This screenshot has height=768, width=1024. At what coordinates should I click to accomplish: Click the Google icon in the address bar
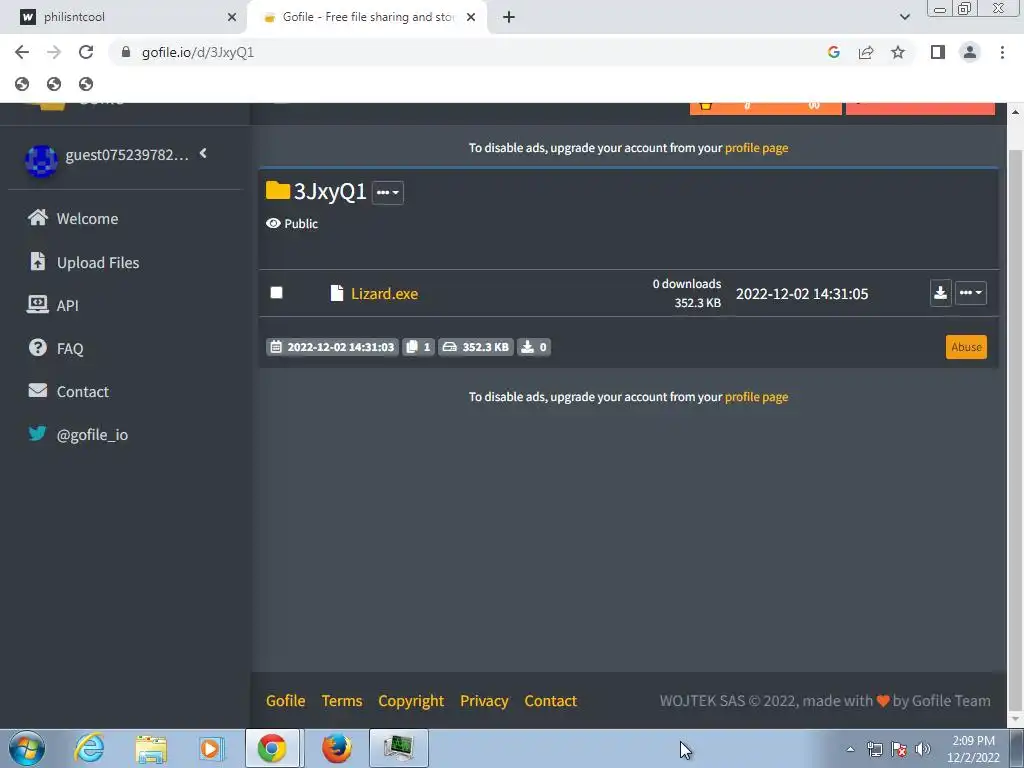833,52
